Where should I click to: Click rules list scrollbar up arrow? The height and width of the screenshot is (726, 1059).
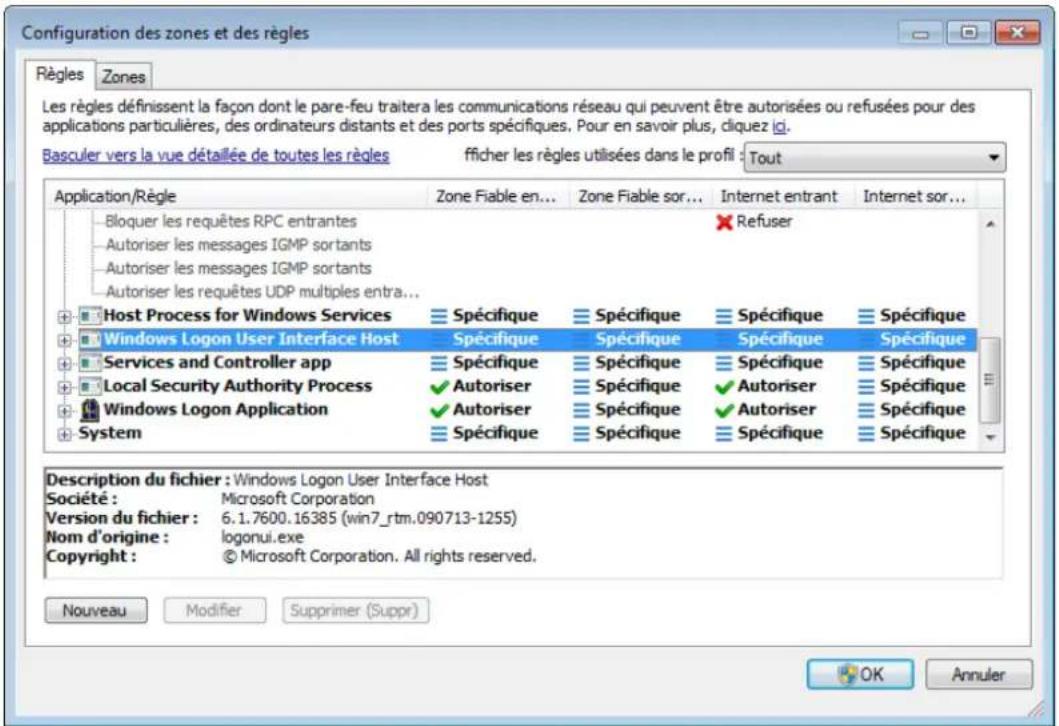point(990,224)
